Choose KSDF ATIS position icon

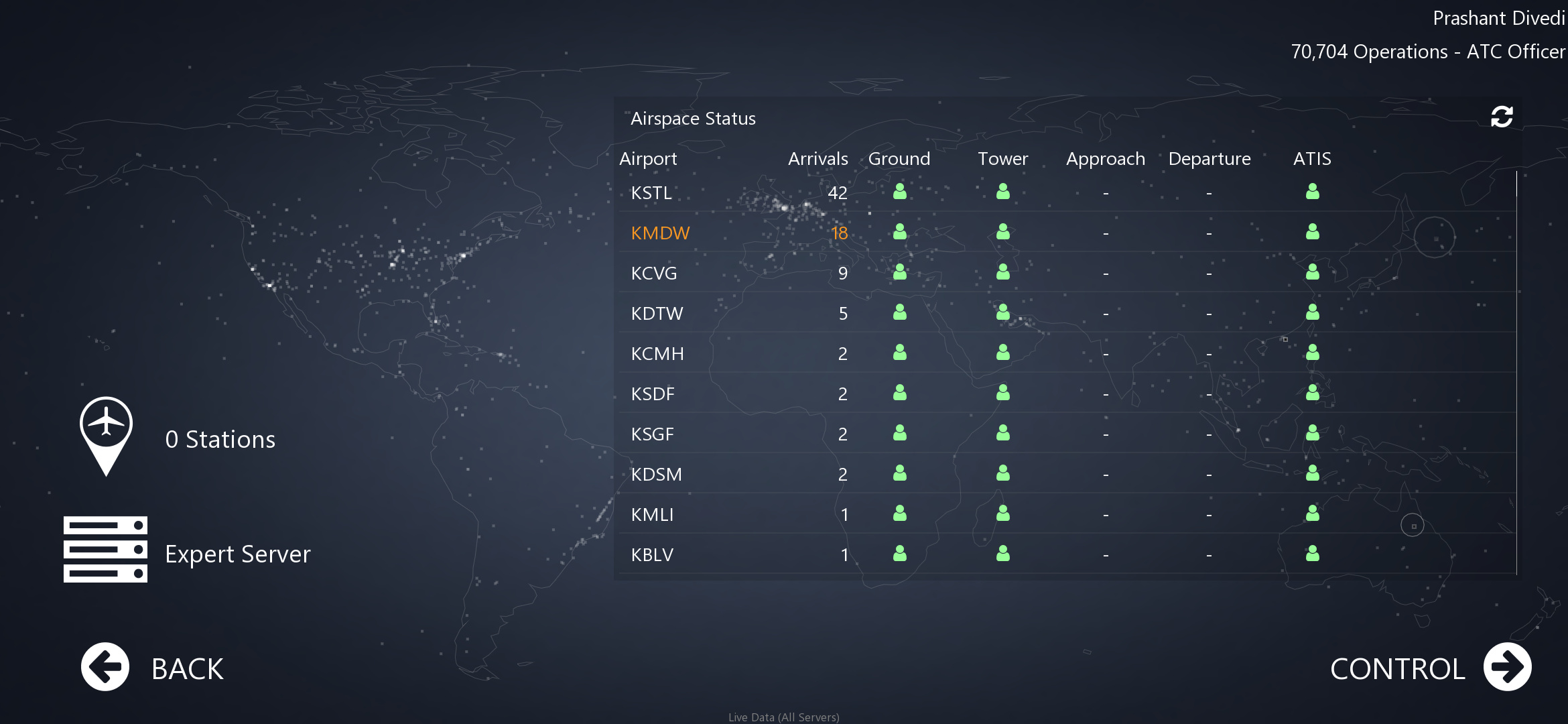[1312, 393]
